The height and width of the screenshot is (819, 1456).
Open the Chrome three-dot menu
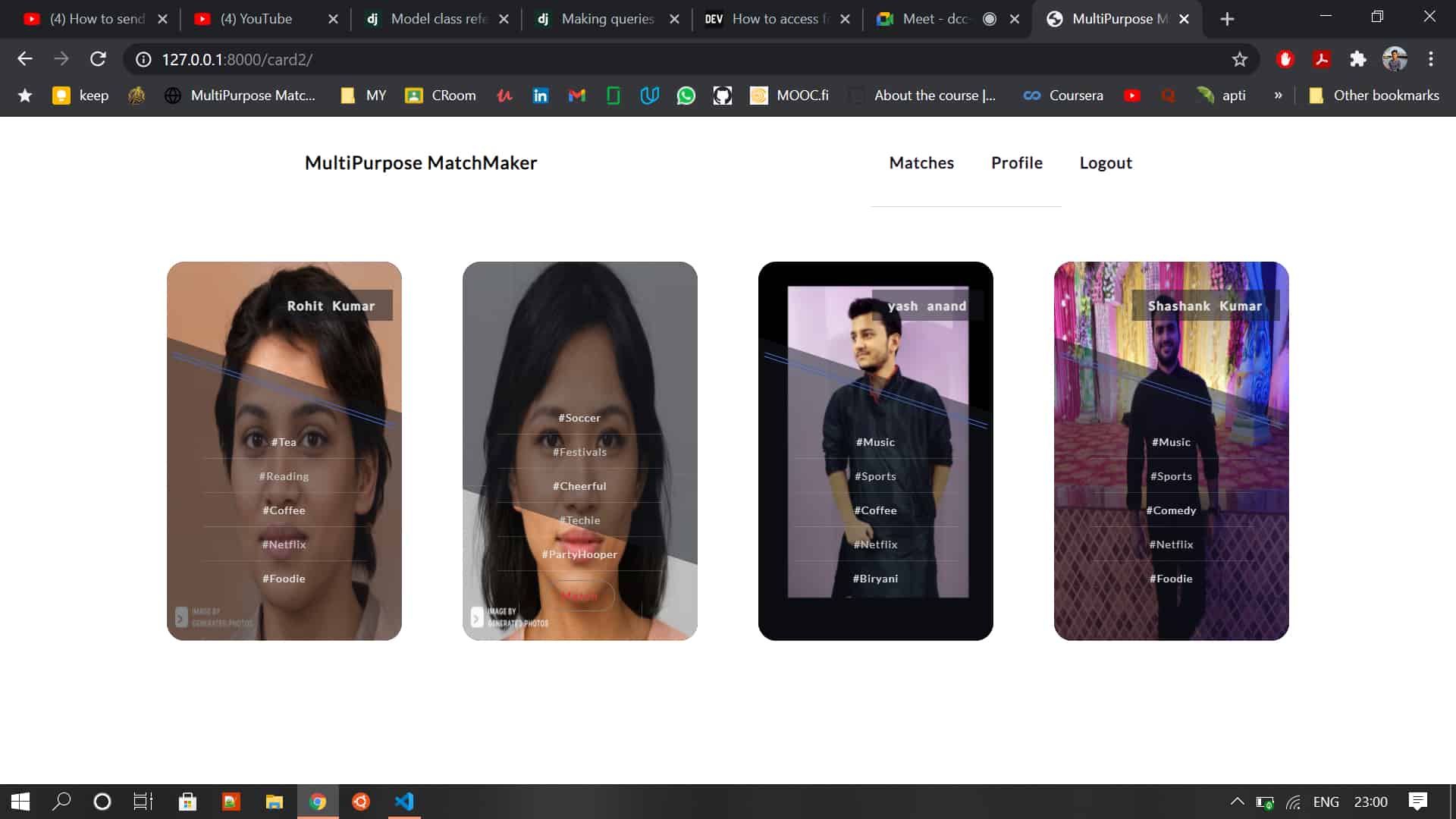tap(1430, 59)
